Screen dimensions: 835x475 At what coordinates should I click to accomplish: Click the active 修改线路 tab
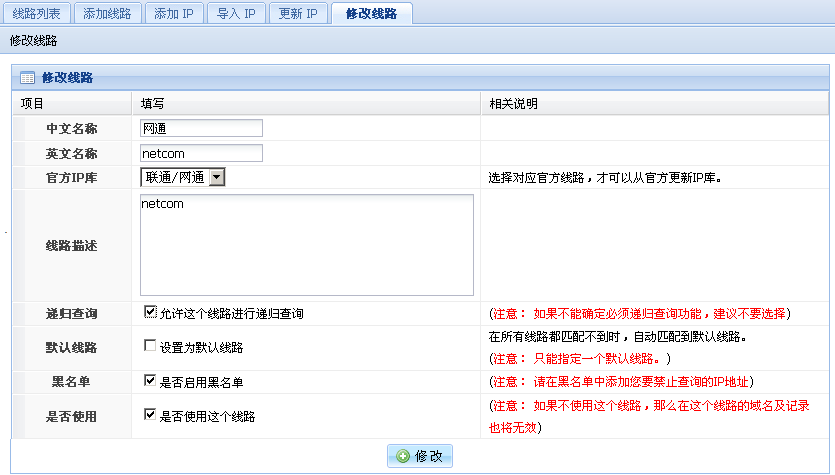[371, 13]
